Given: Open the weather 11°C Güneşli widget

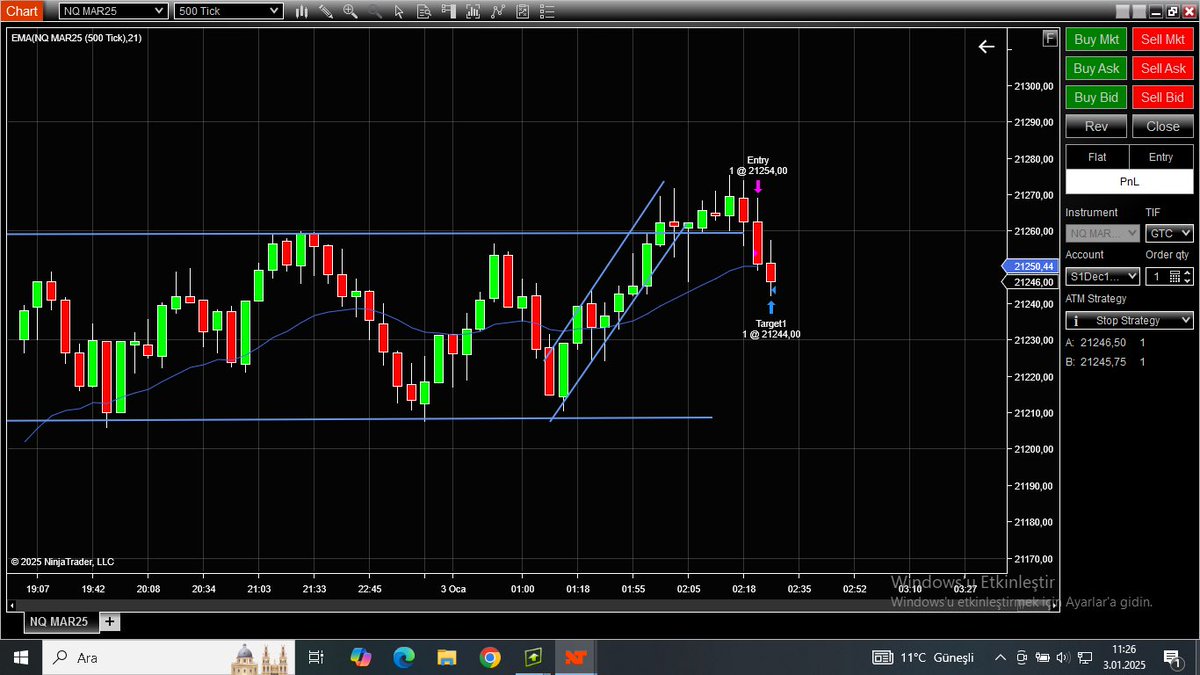Looking at the screenshot, I should pyautogui.click(x=923, y=657).
